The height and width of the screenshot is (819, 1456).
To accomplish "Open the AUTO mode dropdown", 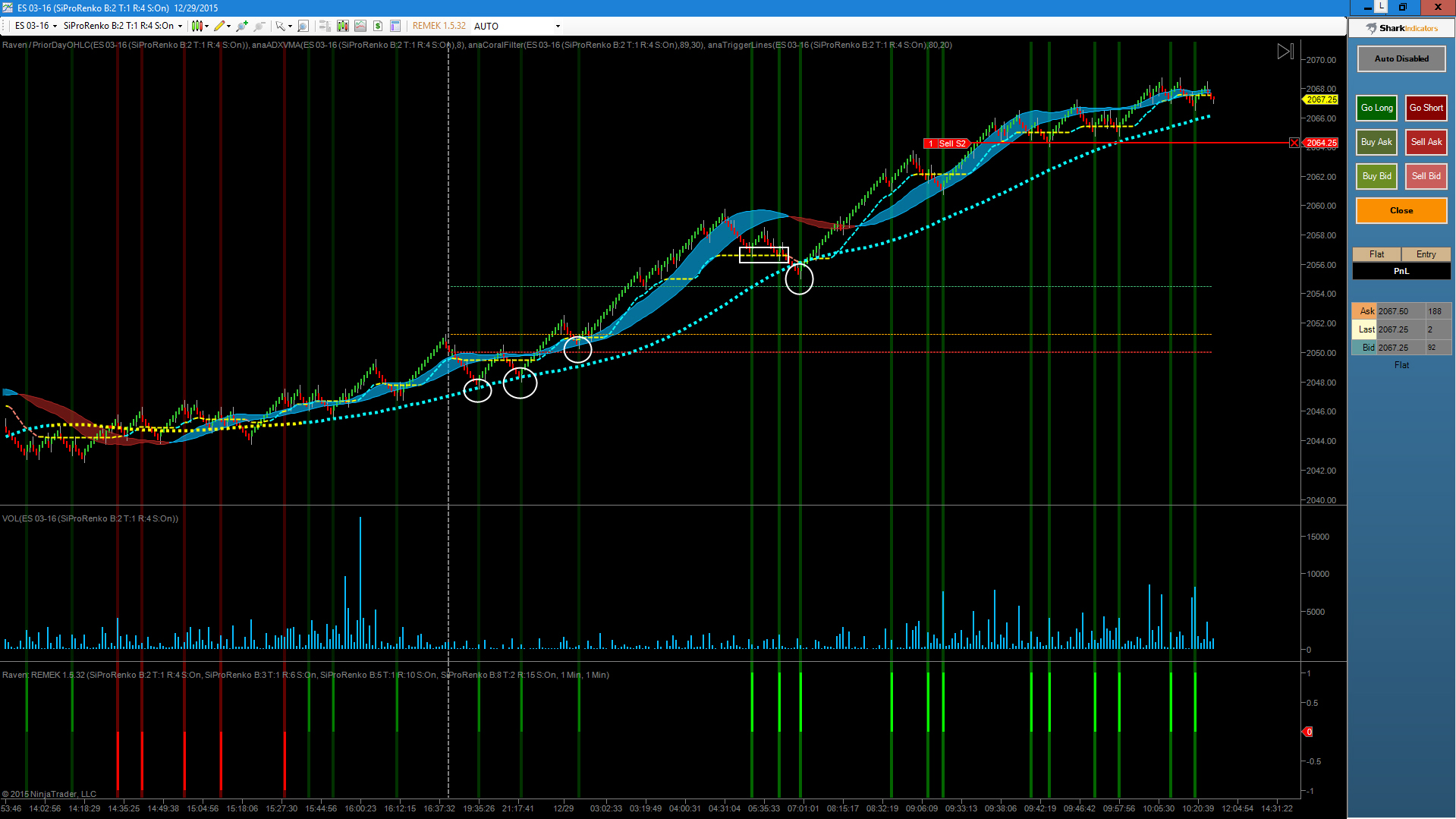I will pyautogui.click(x=517, y=26).
